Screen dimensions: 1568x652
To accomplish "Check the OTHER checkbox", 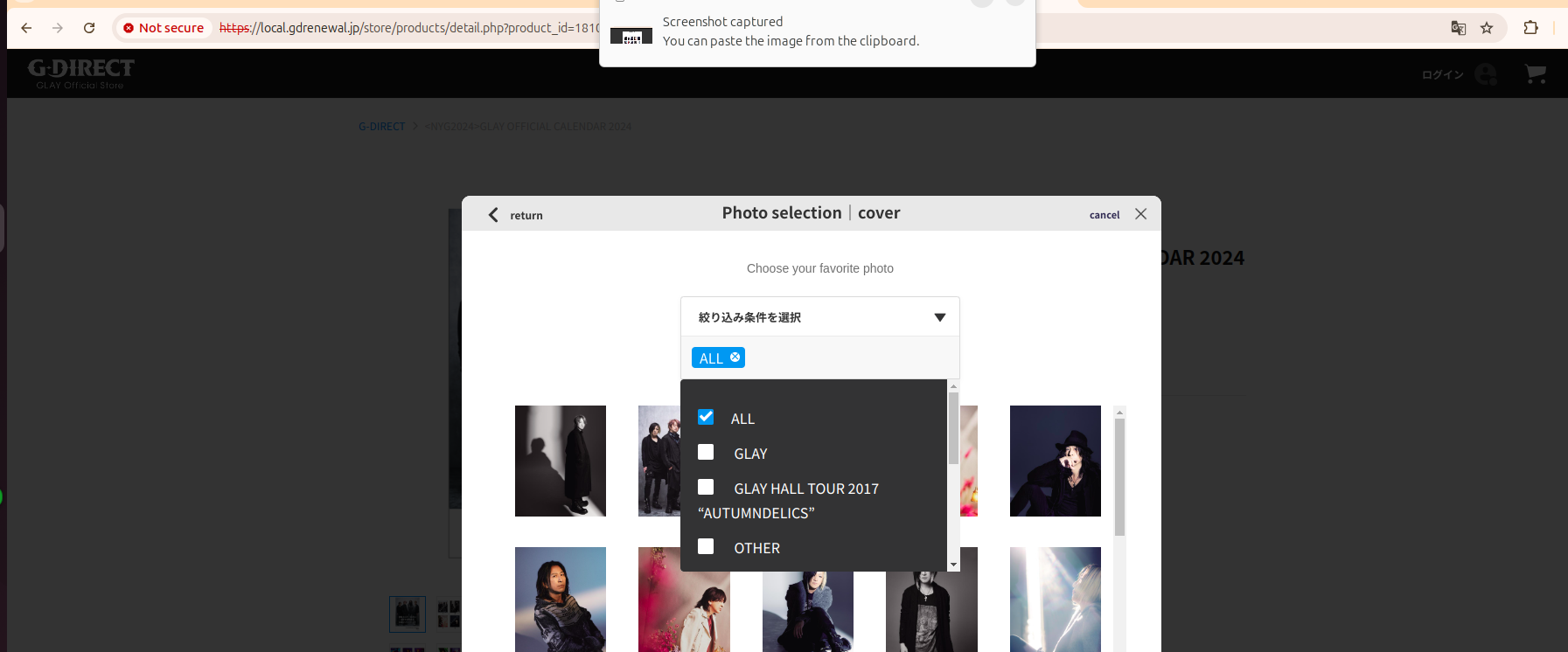I will point(706,546).
